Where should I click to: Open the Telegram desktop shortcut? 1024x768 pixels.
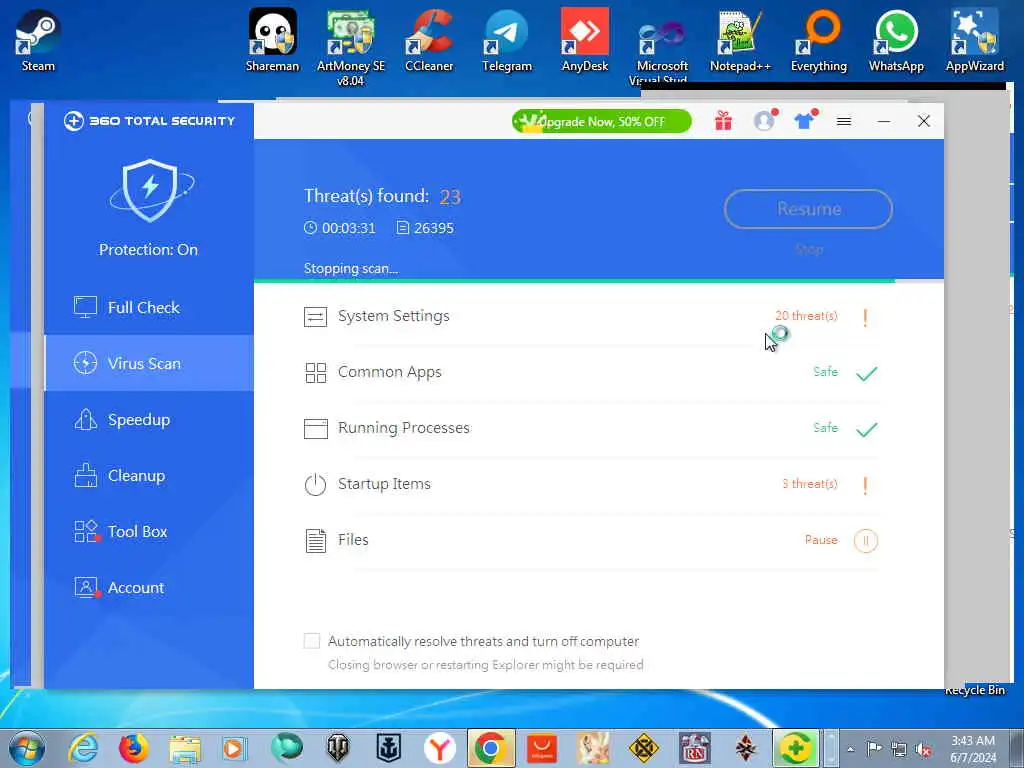(507, 40)
